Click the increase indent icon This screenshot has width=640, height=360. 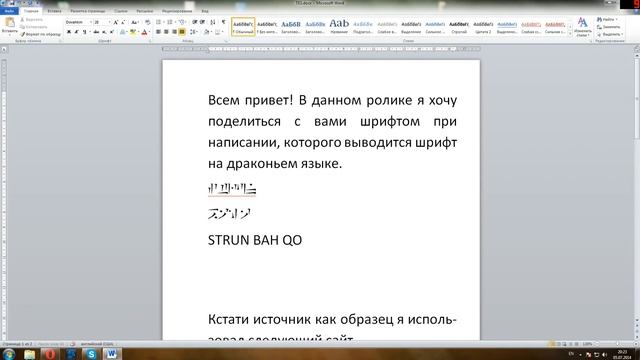pos(202,22)
